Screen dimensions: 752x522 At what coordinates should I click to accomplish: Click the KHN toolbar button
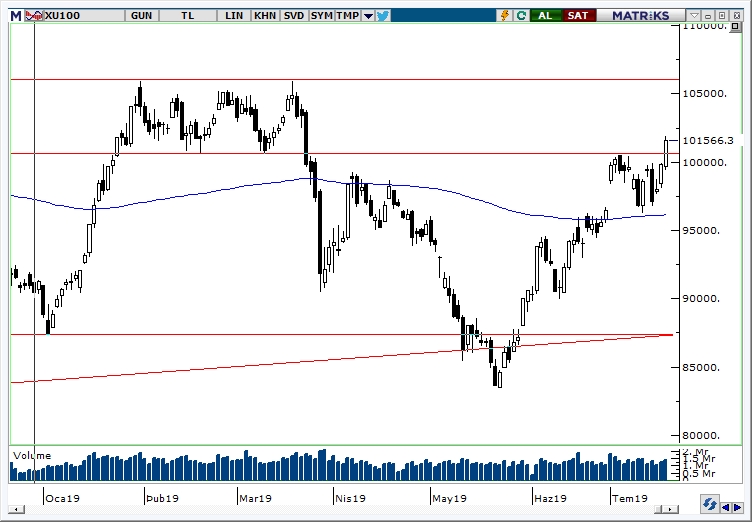(265, 15)
